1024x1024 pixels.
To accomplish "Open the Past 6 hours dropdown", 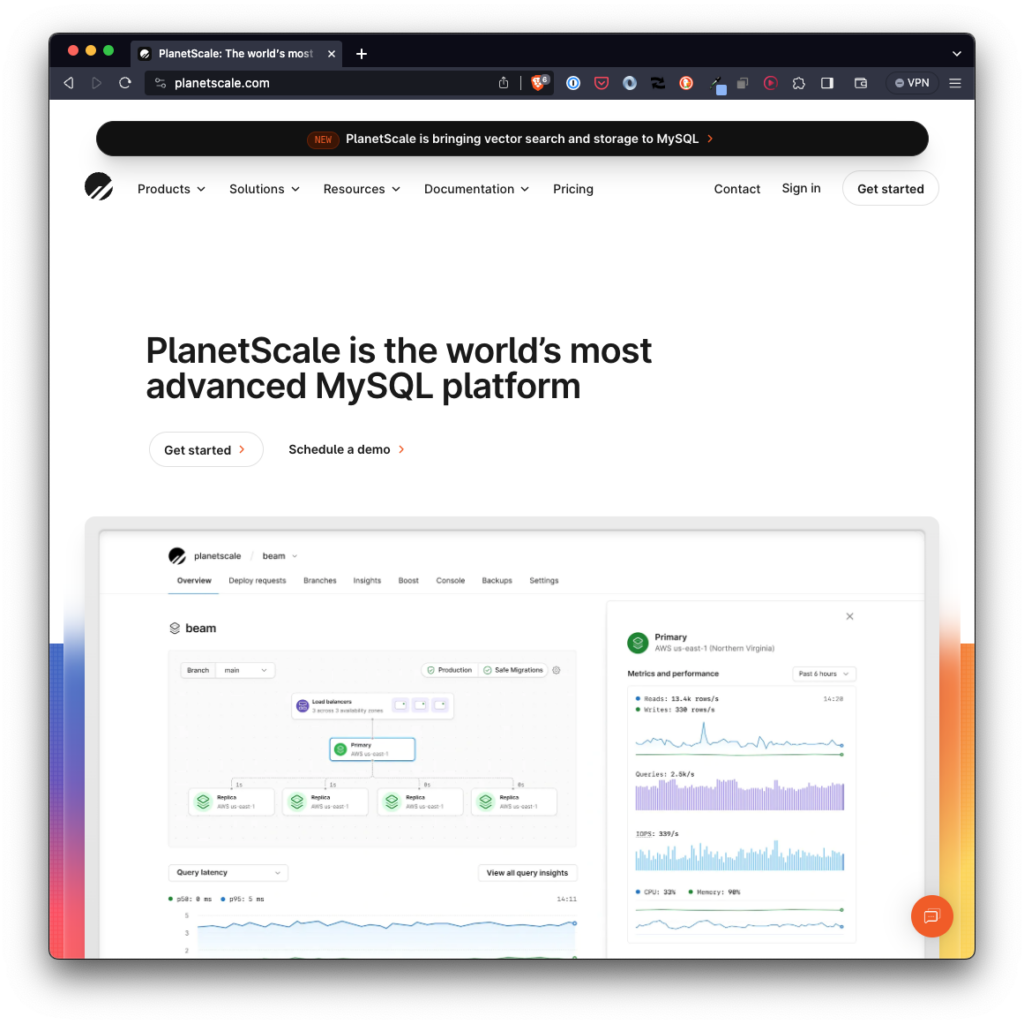I will coord(824,673).
